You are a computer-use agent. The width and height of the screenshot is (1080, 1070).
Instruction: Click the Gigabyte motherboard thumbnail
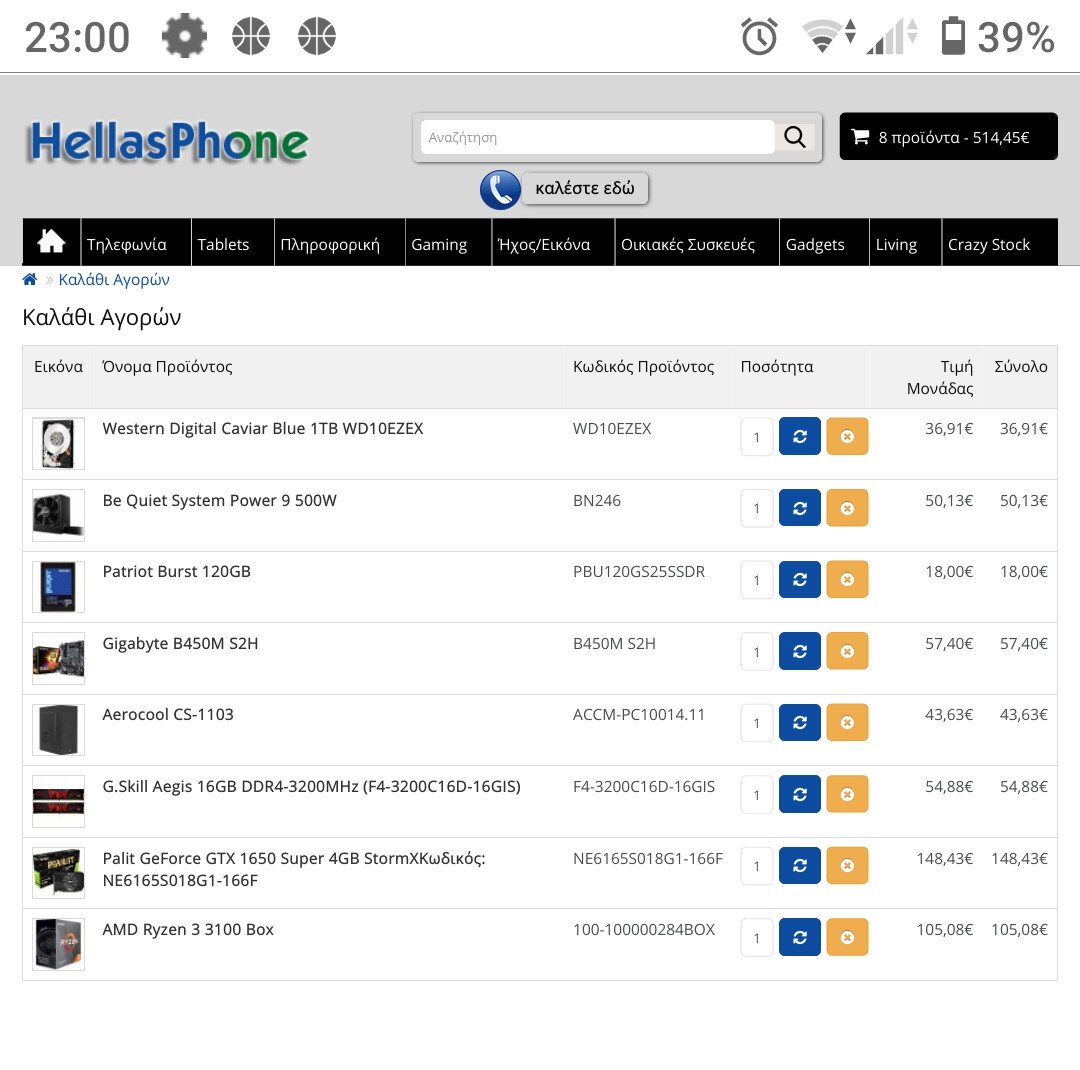[59, 659]
